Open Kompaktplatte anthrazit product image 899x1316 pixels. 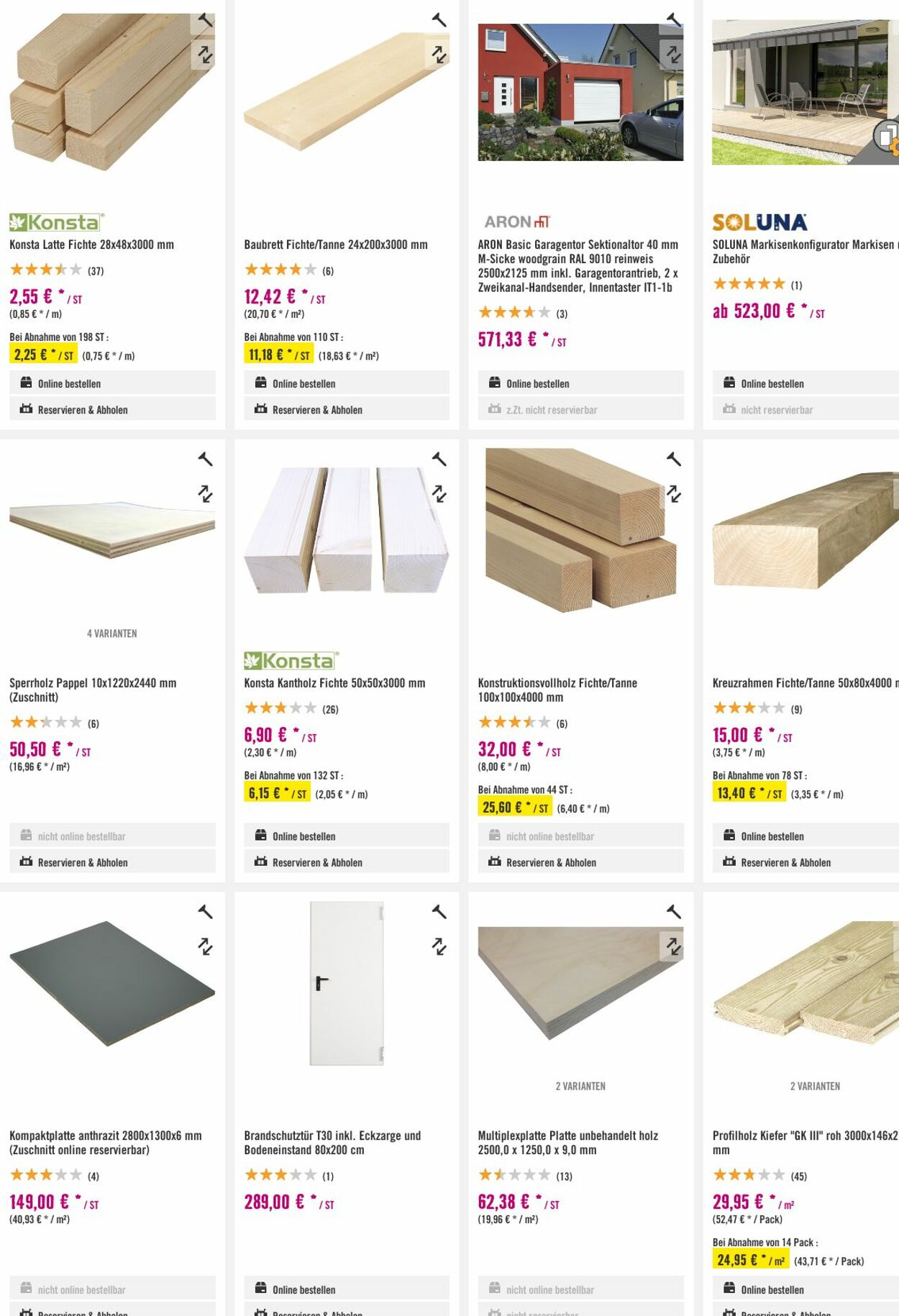click(x=112, y=983)
